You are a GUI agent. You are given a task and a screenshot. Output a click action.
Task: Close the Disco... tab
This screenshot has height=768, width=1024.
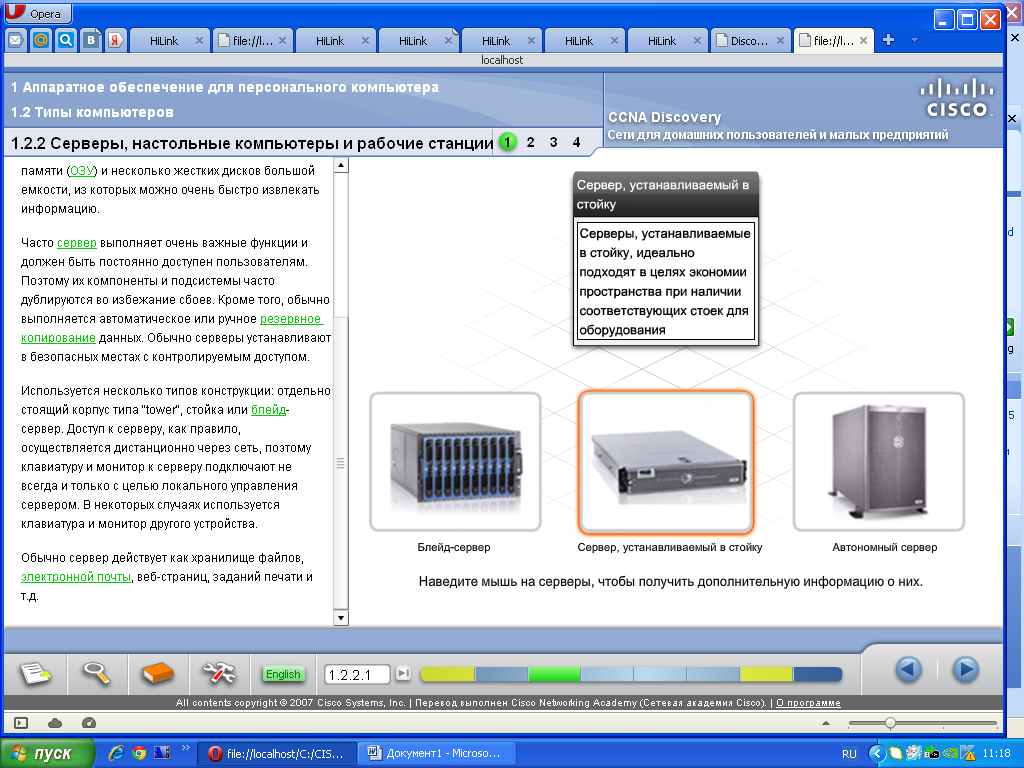pos(780,40)
